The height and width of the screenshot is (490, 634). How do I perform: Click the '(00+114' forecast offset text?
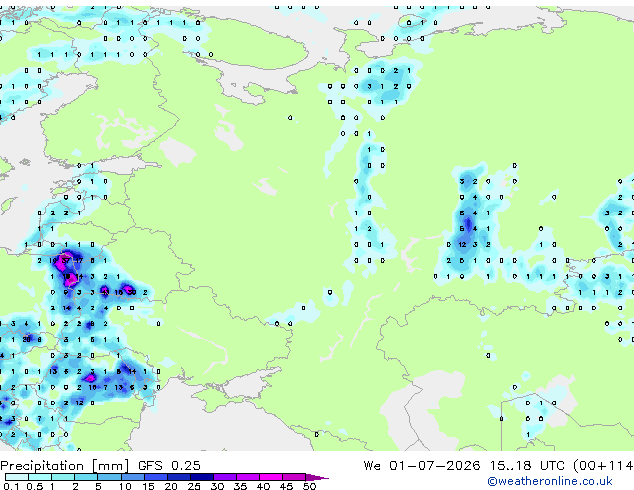[603, 465]
